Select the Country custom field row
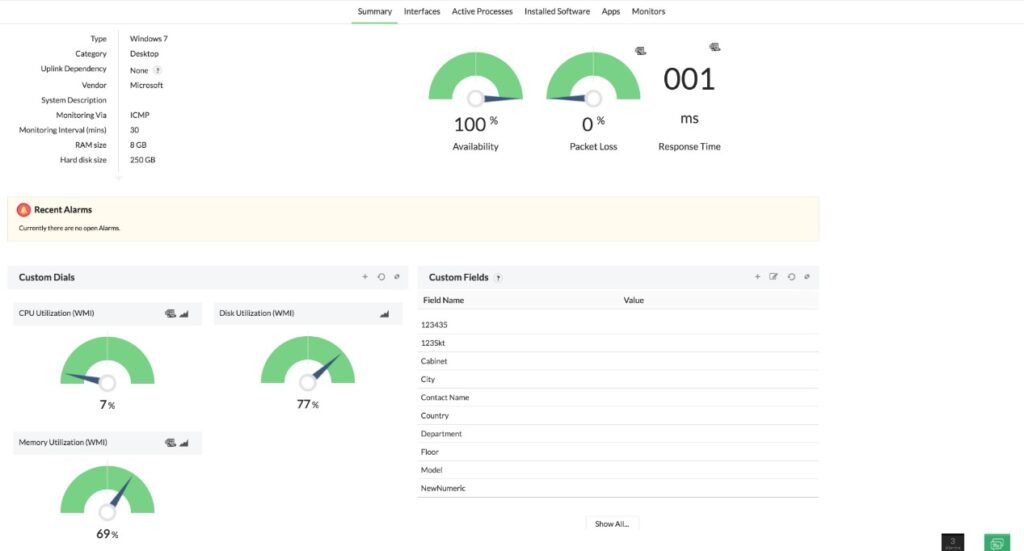The width and height of the screenshot is (1024, 551). [x=618, y=415]
